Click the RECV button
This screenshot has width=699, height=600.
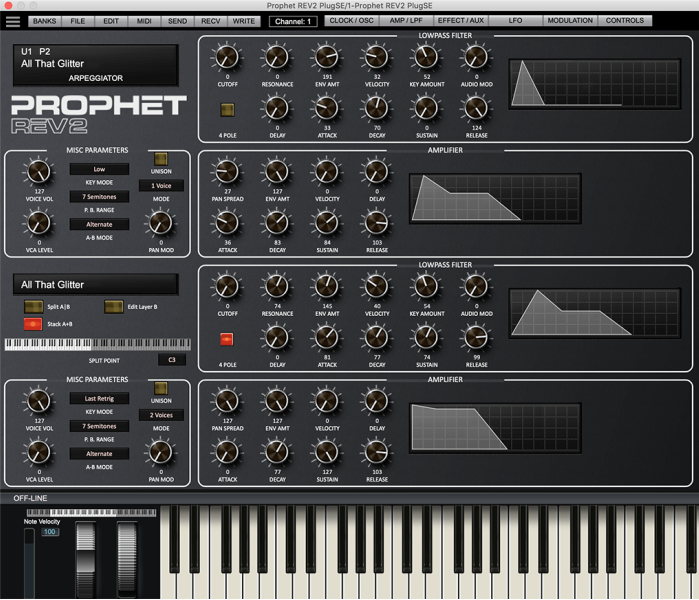coord(210,21)
